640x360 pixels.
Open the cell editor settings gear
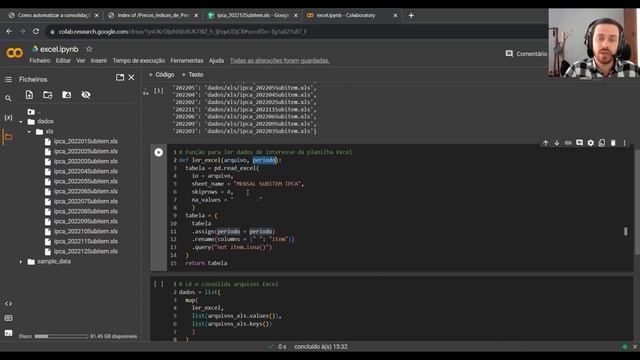(x=591, y=143)
